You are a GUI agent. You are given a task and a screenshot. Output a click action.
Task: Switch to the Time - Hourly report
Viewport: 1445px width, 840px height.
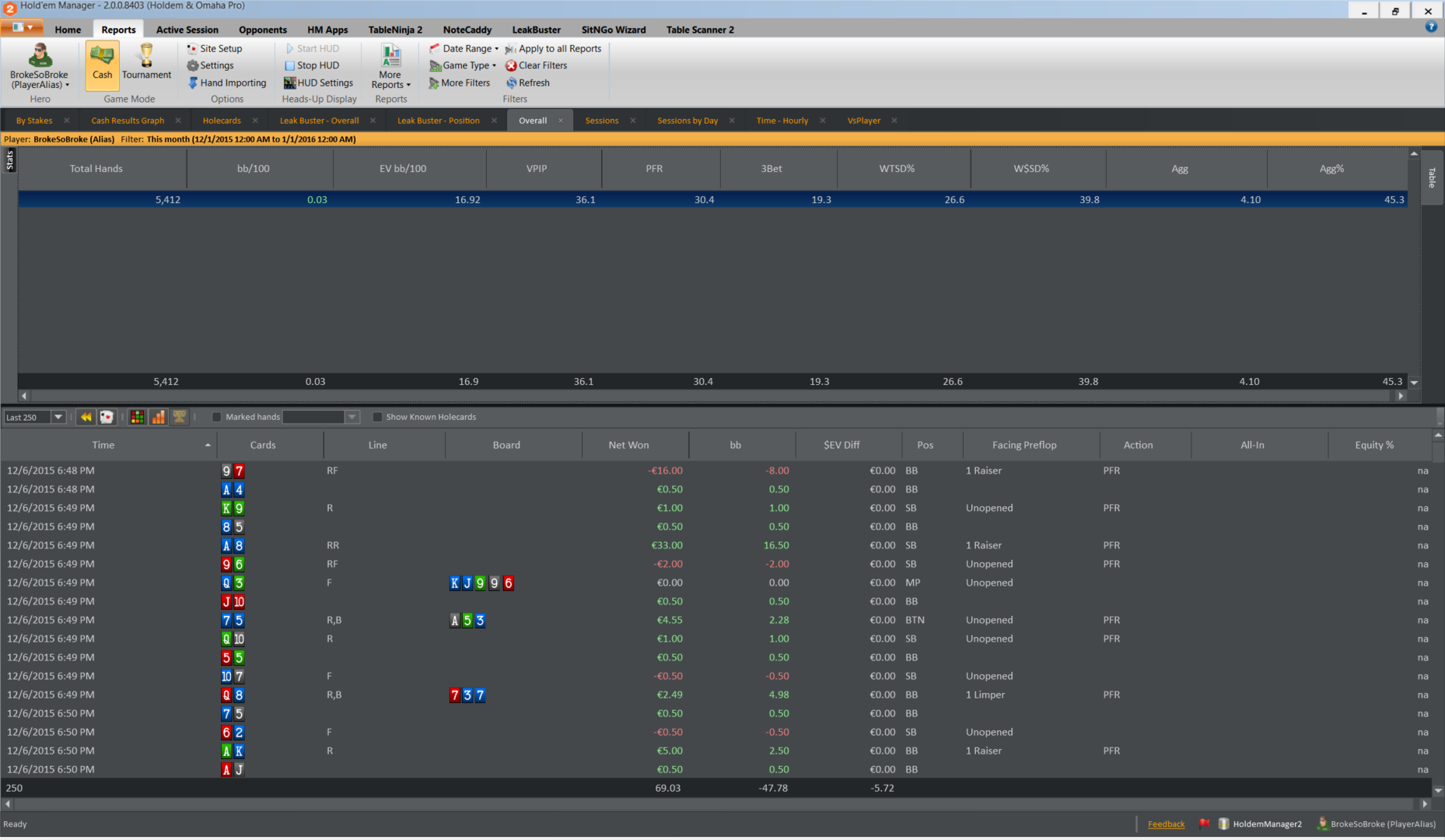[782, 121]
